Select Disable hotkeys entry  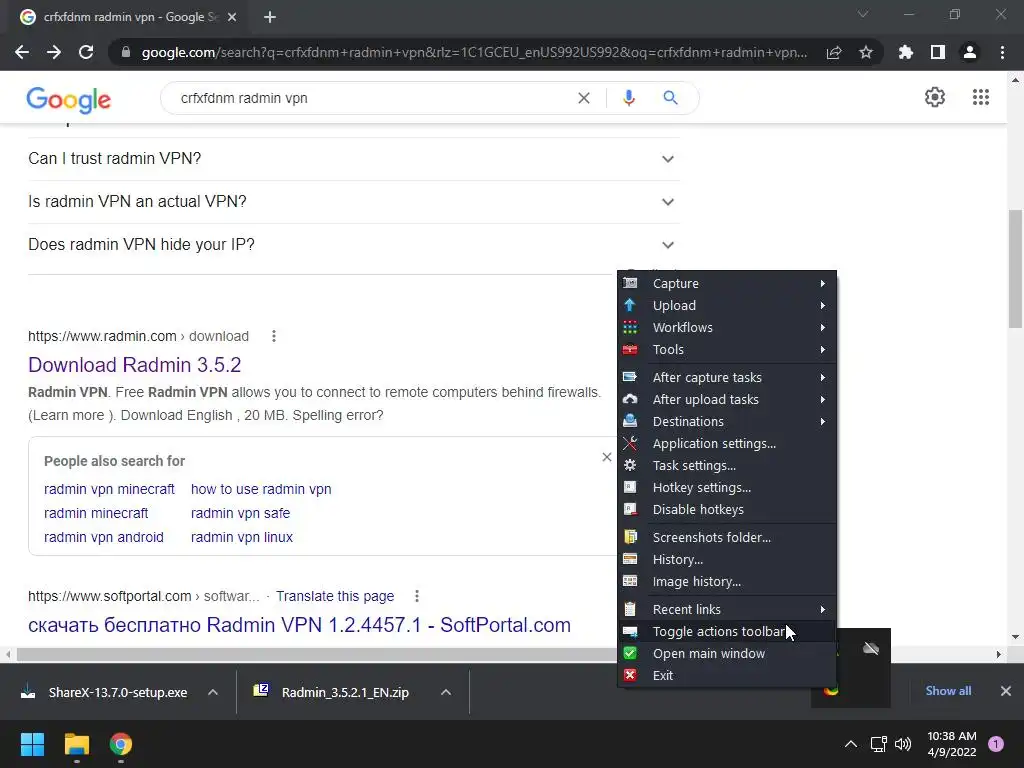726,510
